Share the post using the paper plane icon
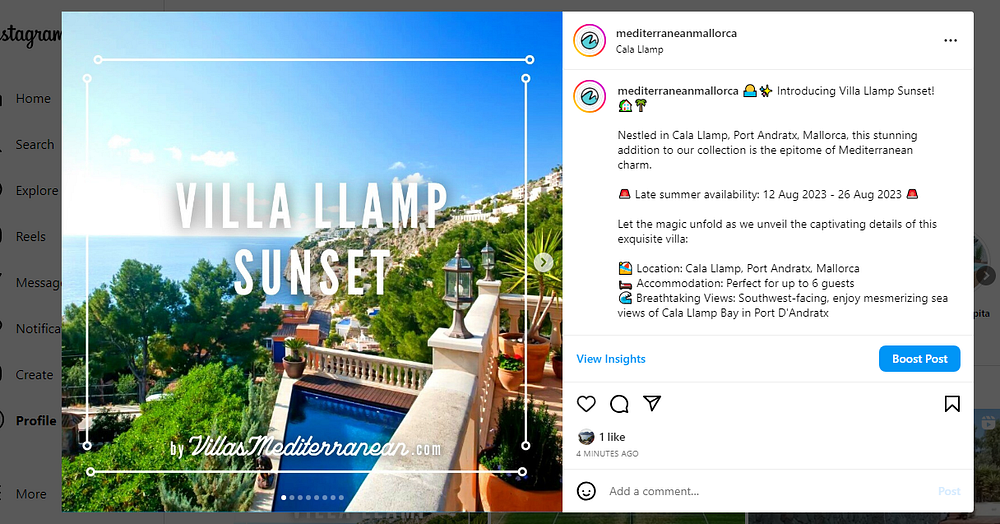The width and height of the screenshot is (1000, 524). [652, 403]
